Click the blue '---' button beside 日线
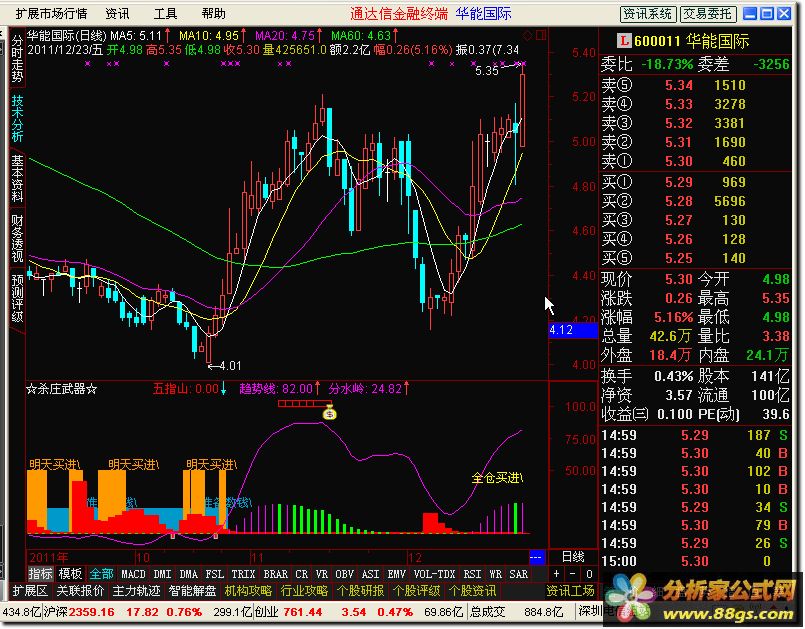 pos(536,557)
